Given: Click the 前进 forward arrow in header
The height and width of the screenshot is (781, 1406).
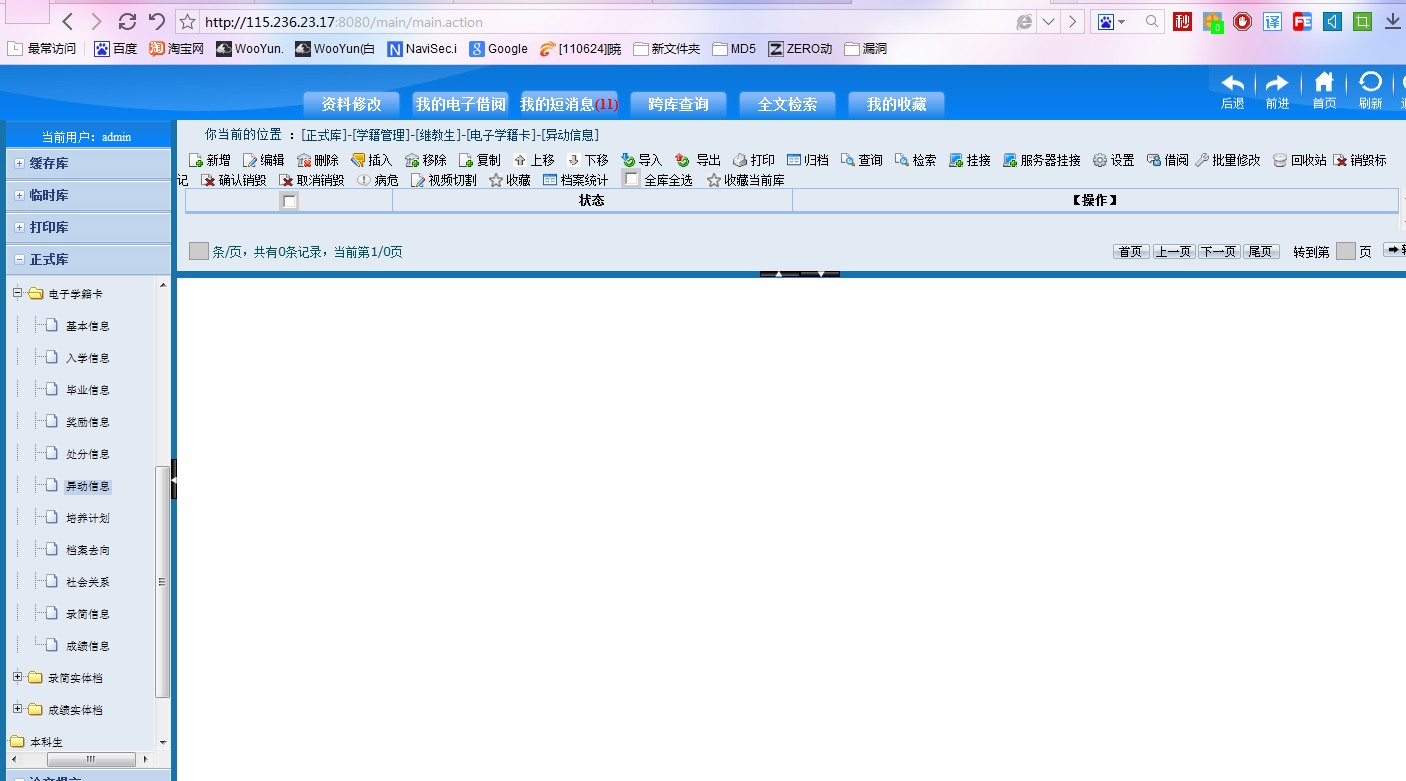Looking at the screenshot, I should pyautogui.click(x=1277, y=83).
